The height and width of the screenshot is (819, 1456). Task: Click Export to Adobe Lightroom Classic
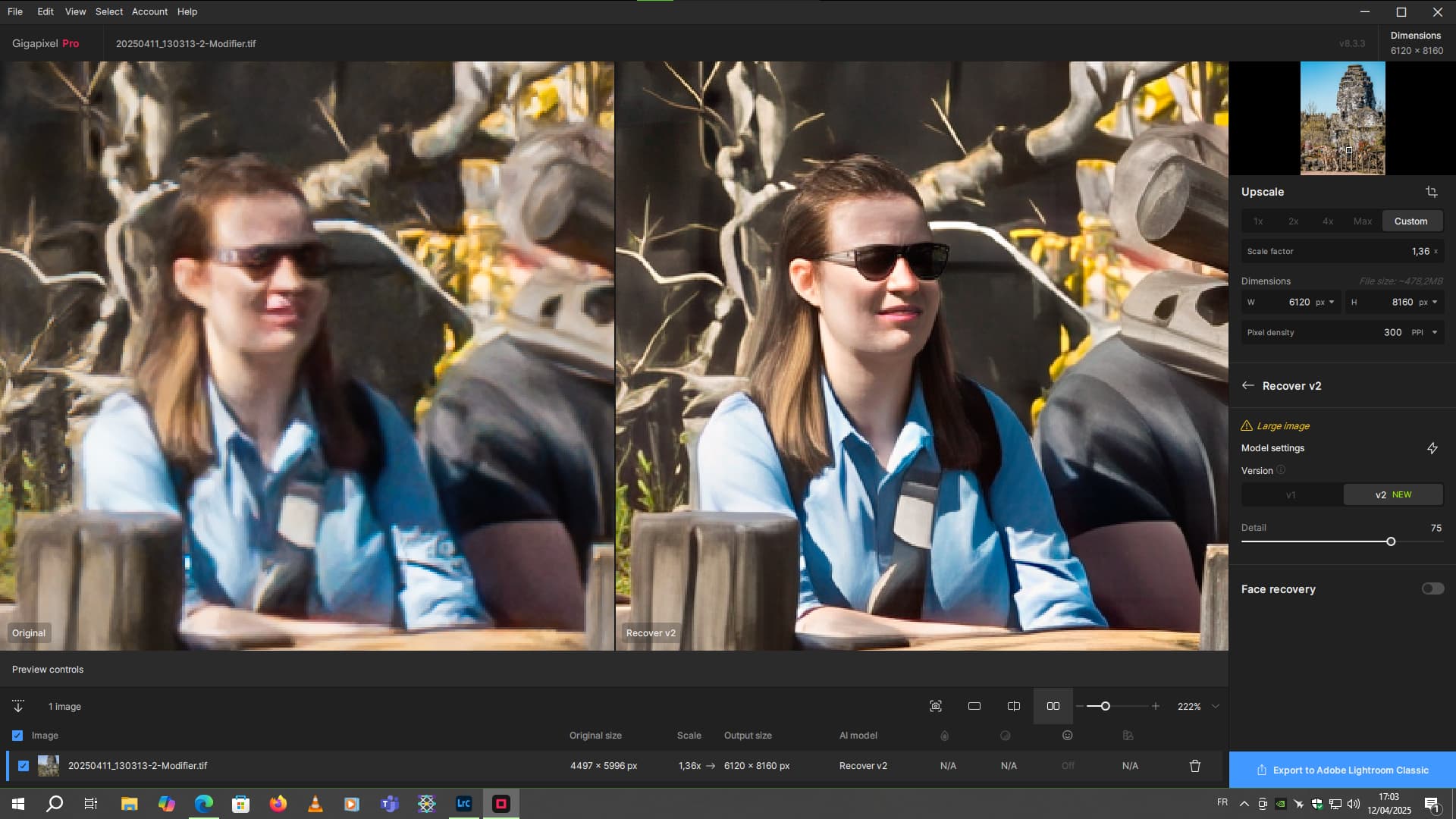tap(1341, 770)
